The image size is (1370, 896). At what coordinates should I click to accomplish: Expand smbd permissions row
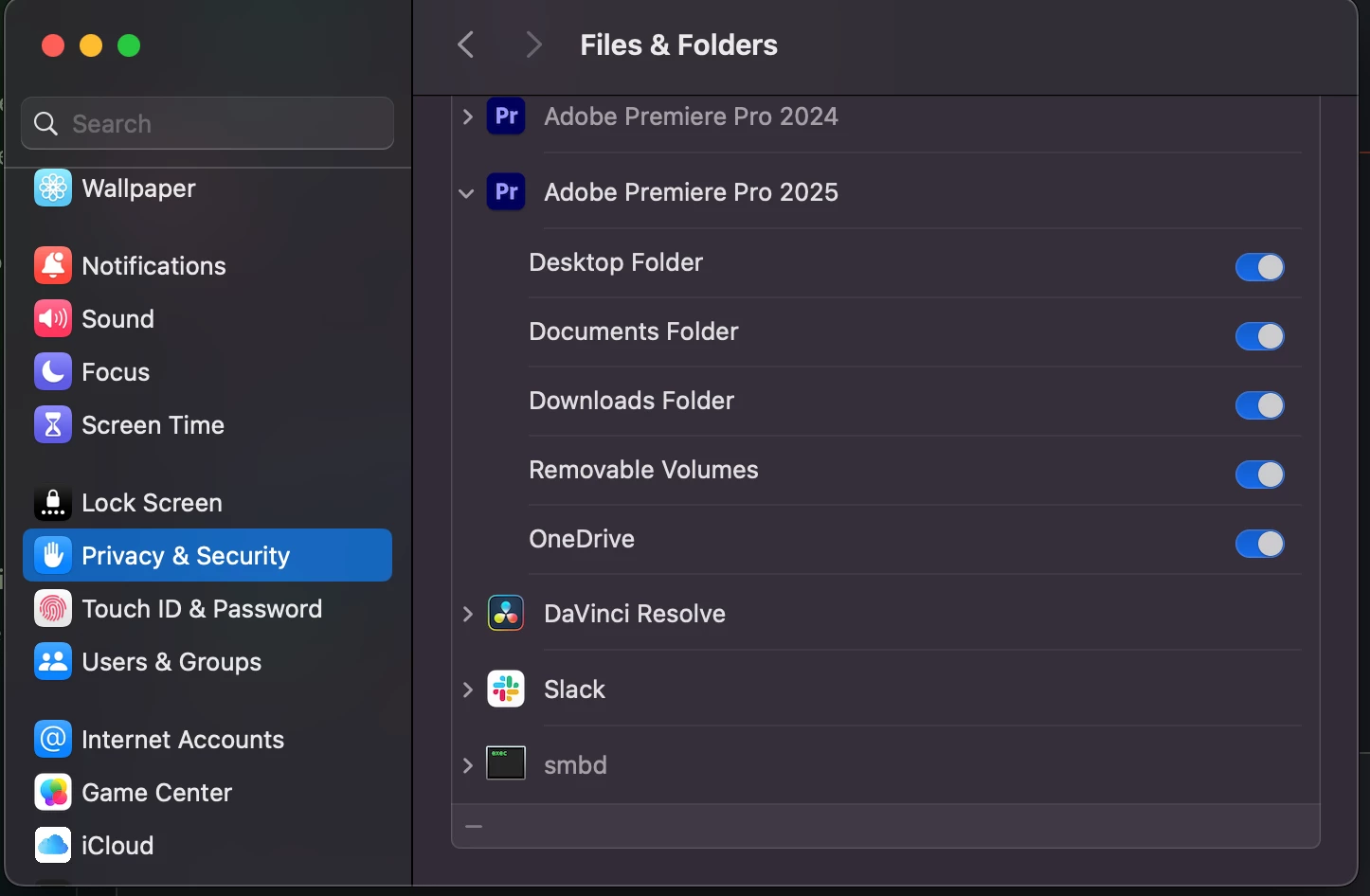point(467,765)
